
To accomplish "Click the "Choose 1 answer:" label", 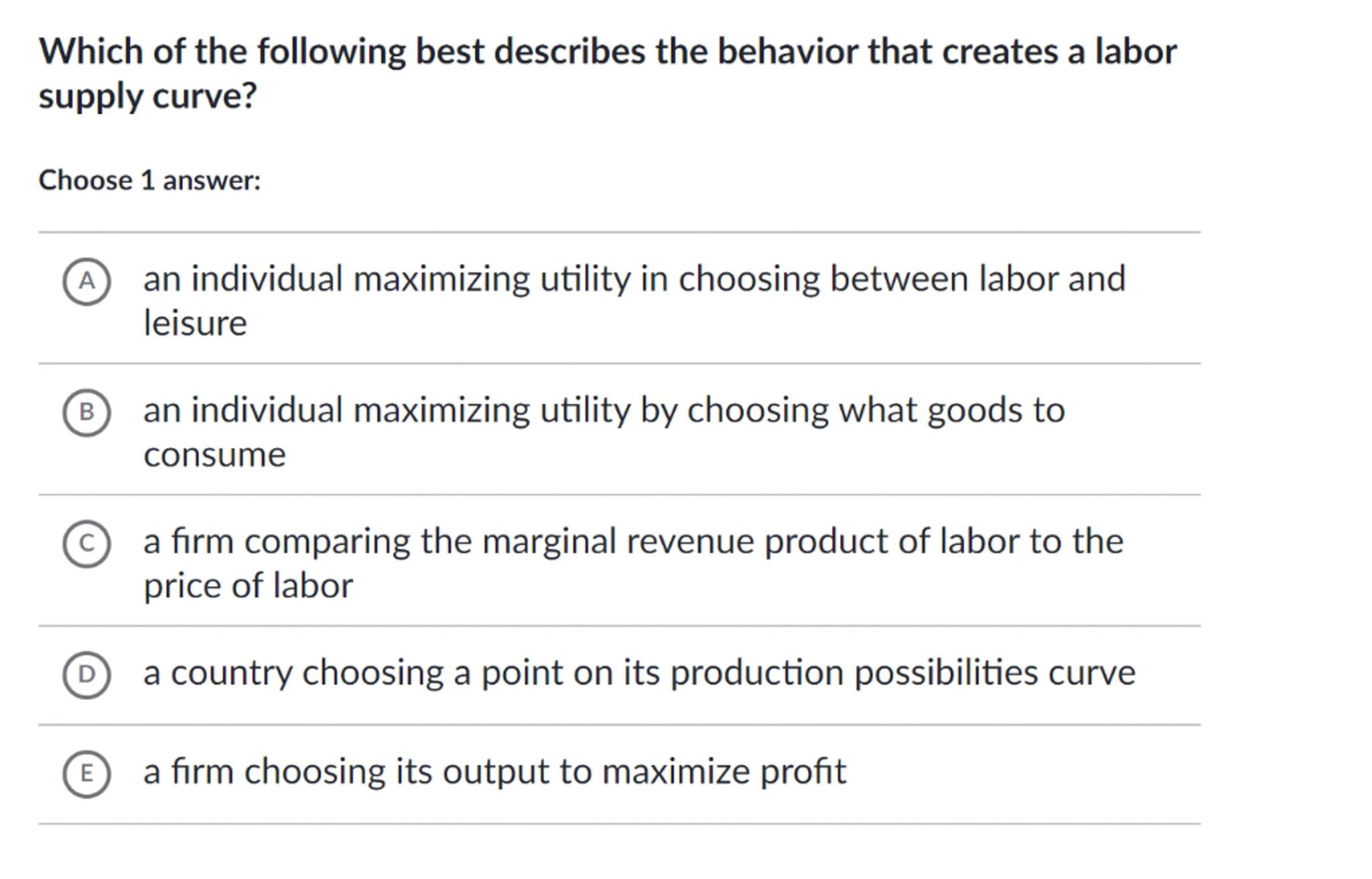I will [149, 181].
